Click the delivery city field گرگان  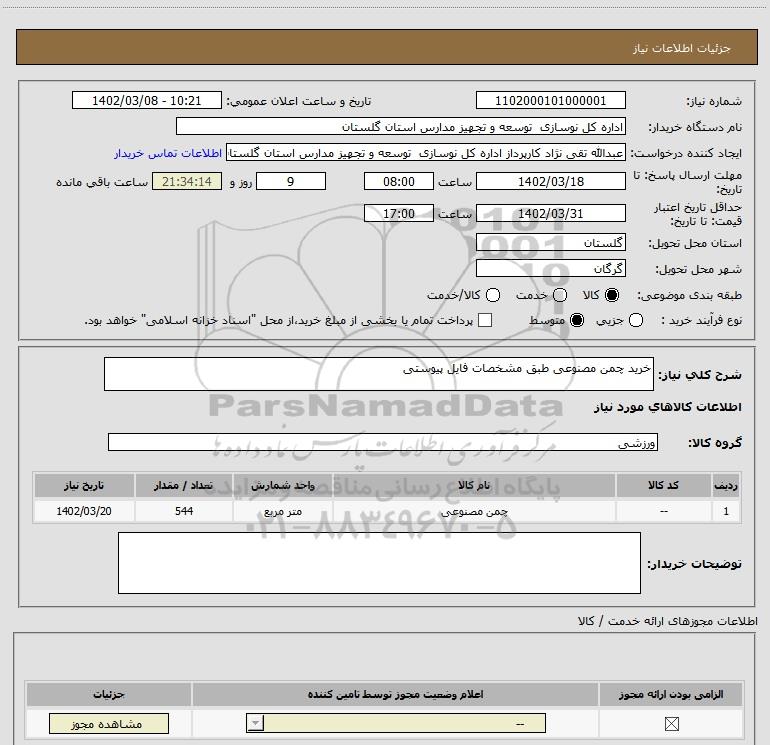click(550, 268)
